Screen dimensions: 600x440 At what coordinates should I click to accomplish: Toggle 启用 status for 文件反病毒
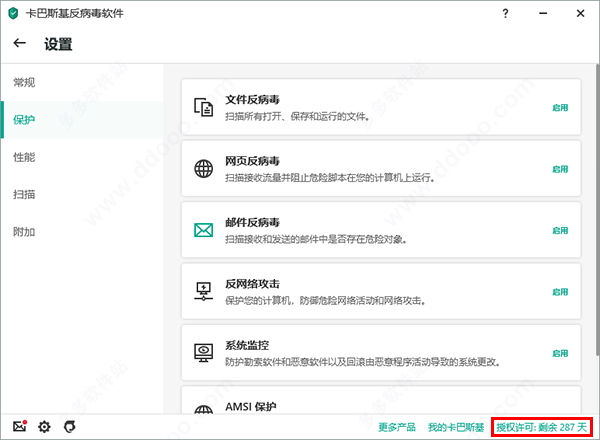(560, 108)
